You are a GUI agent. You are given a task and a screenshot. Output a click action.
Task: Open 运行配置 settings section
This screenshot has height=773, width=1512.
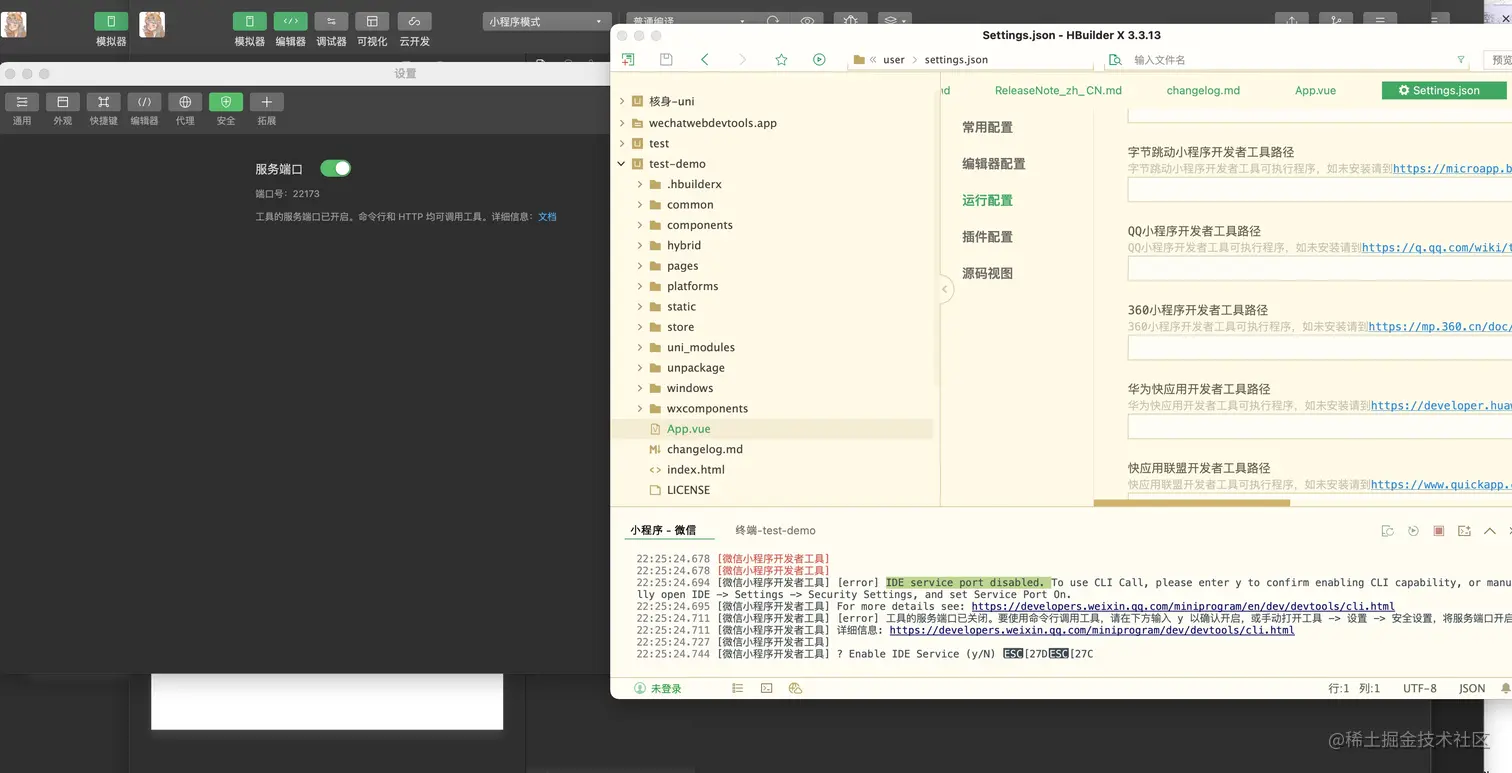[x=987, y=200]
